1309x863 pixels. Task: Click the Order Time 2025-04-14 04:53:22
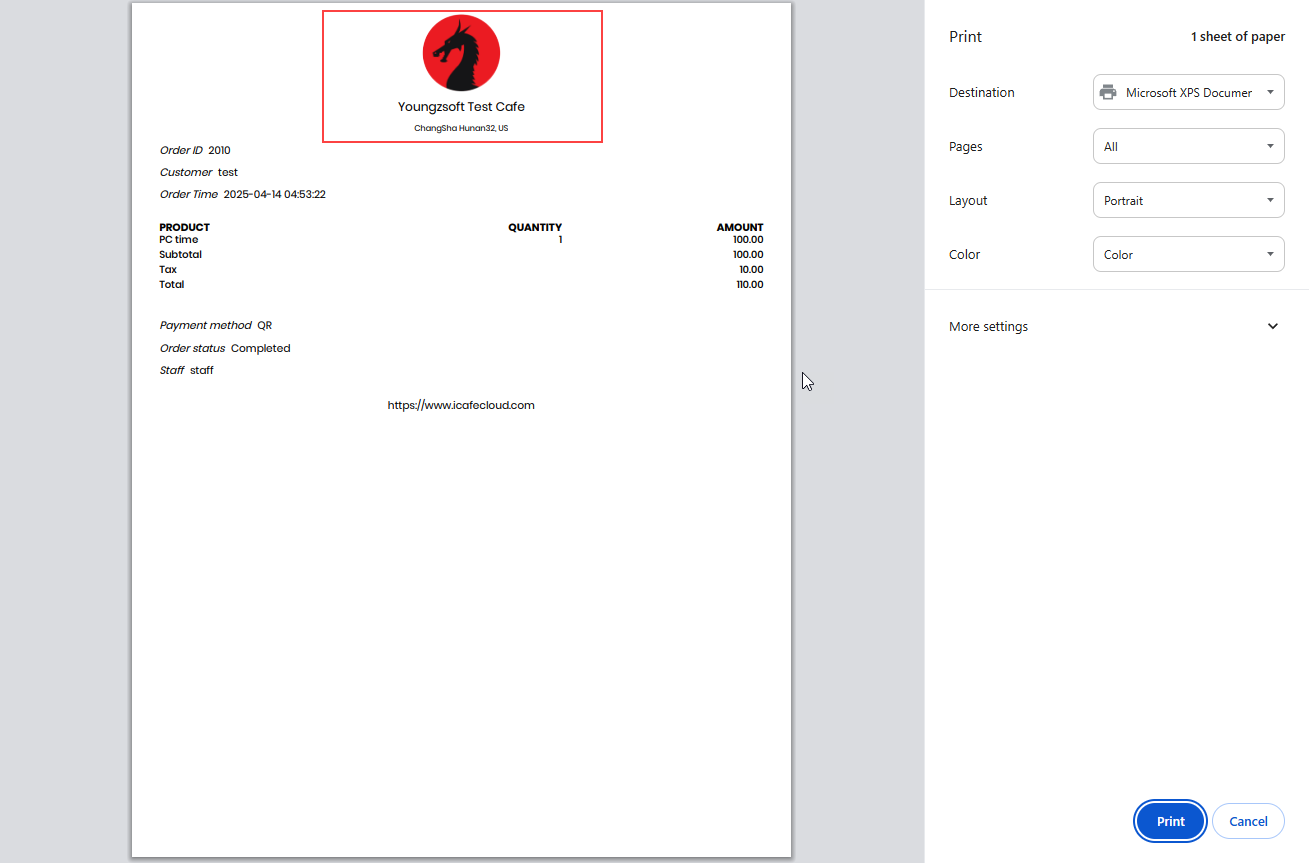tap(274, 194)
